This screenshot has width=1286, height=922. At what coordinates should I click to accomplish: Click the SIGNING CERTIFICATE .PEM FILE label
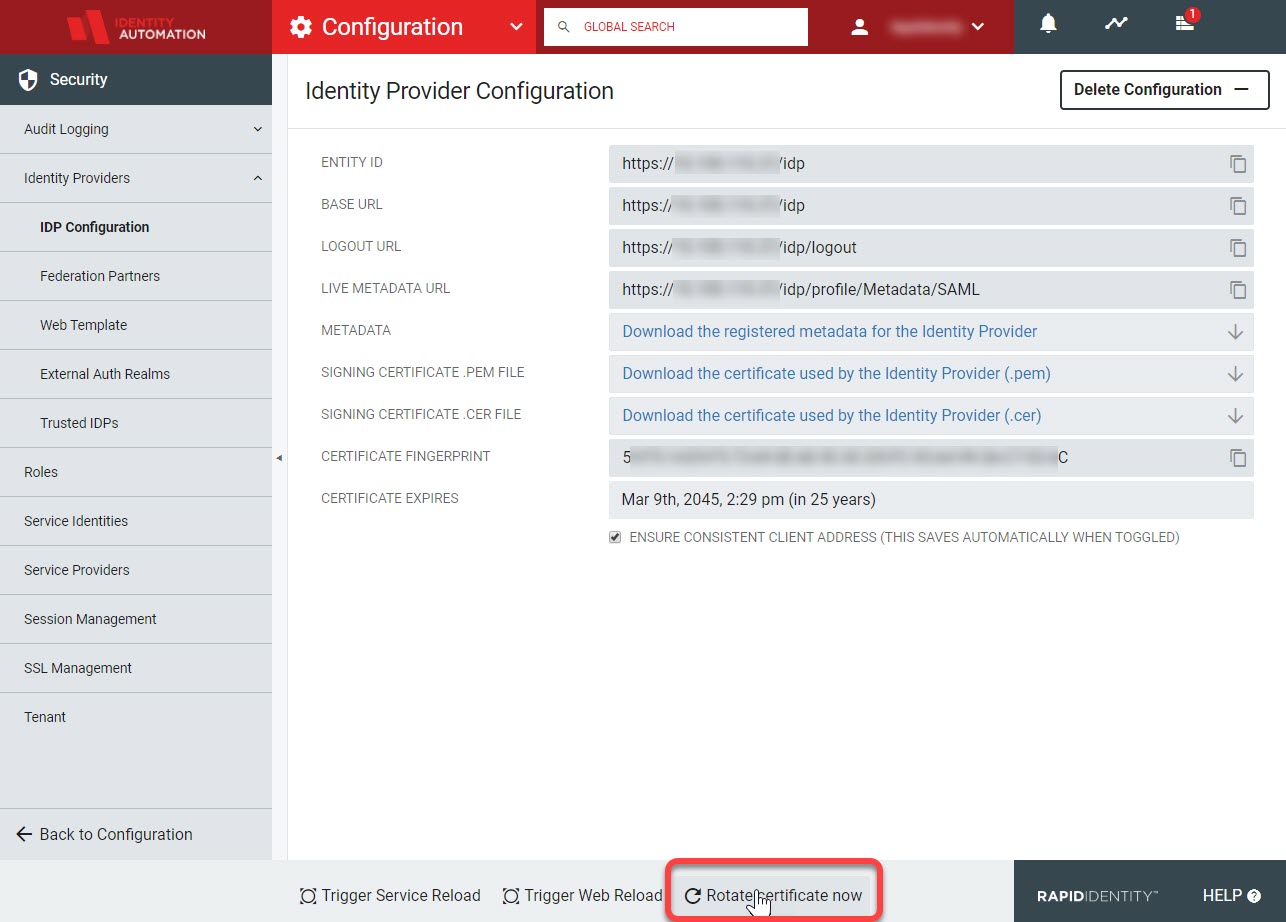pyautogui.click(x=422, y=372)
